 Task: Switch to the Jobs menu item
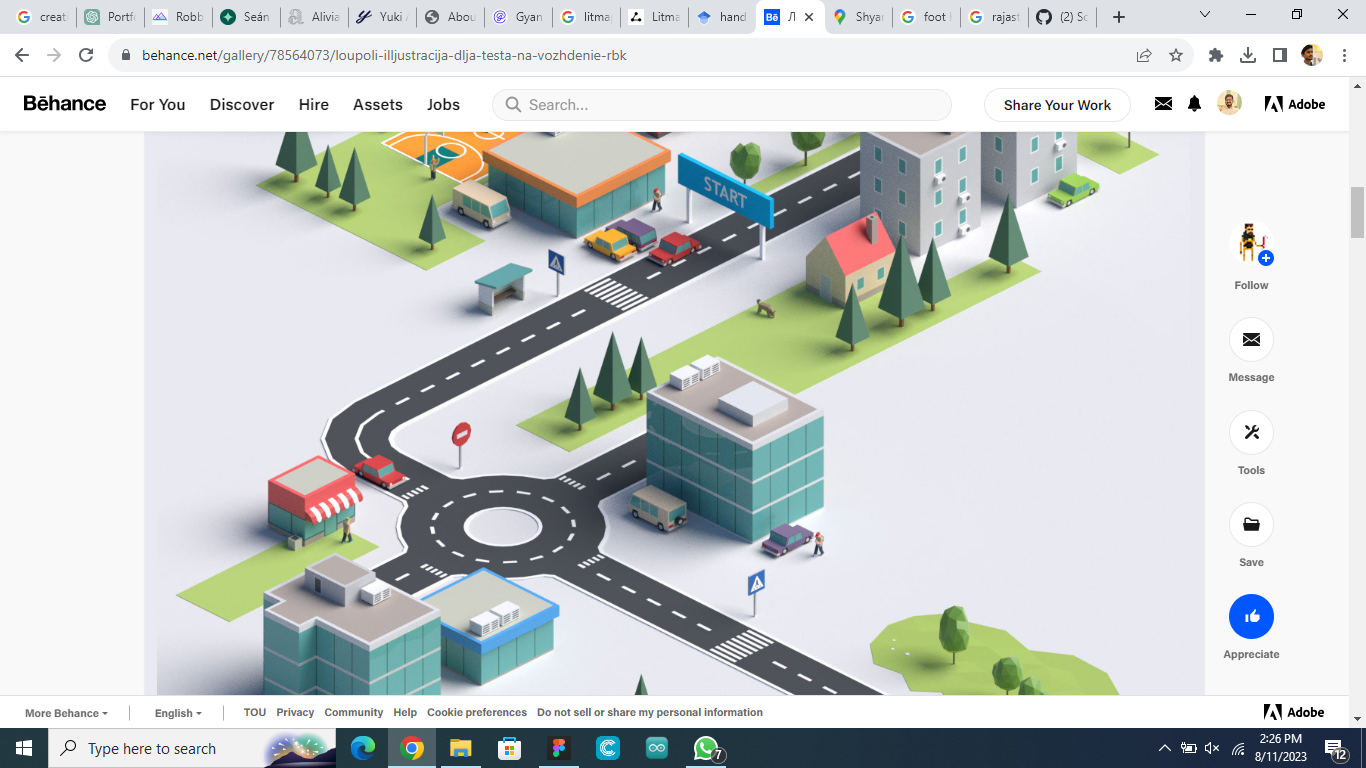coord(443,104)
